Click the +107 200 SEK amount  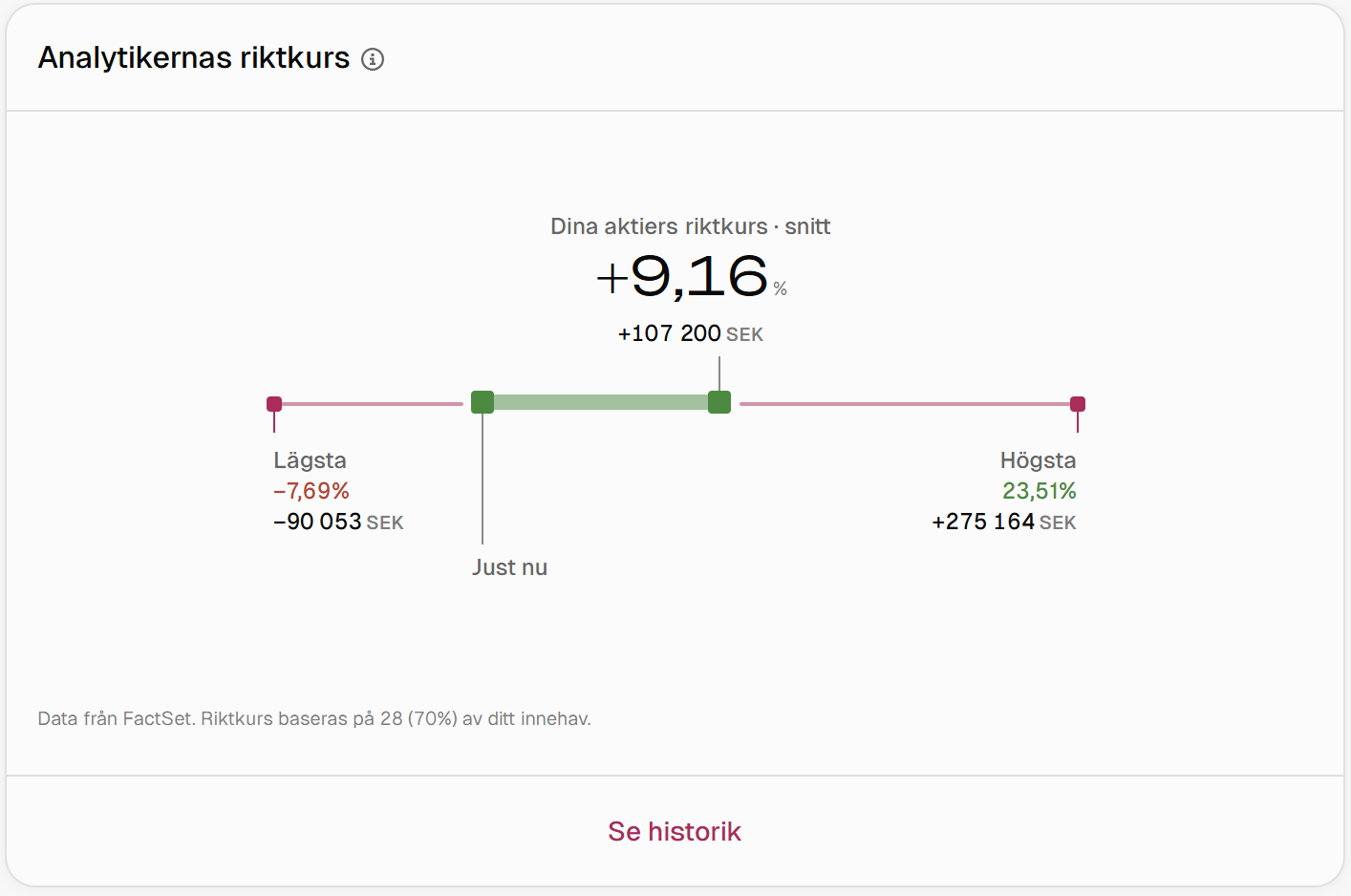click(x=691, y=333)
